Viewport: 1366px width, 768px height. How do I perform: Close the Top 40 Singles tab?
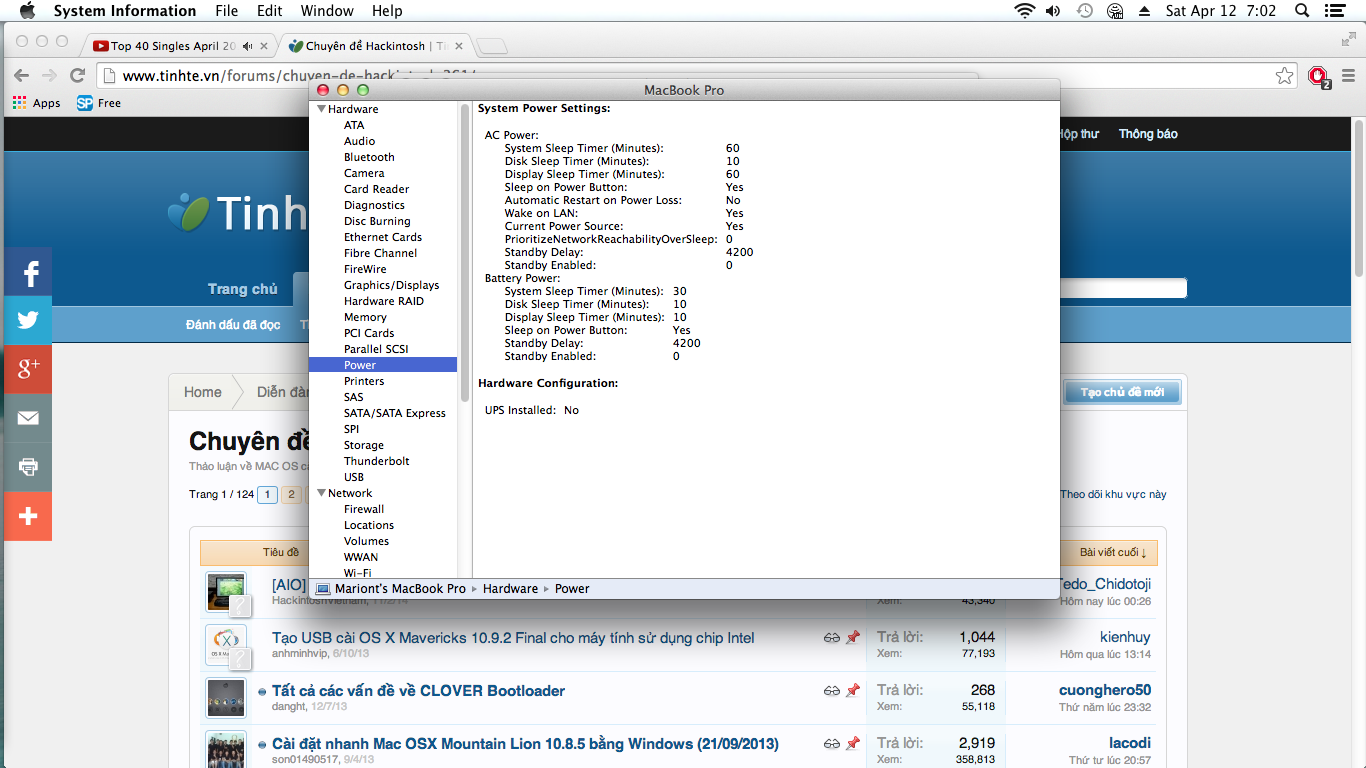click(x=264, y=46)
